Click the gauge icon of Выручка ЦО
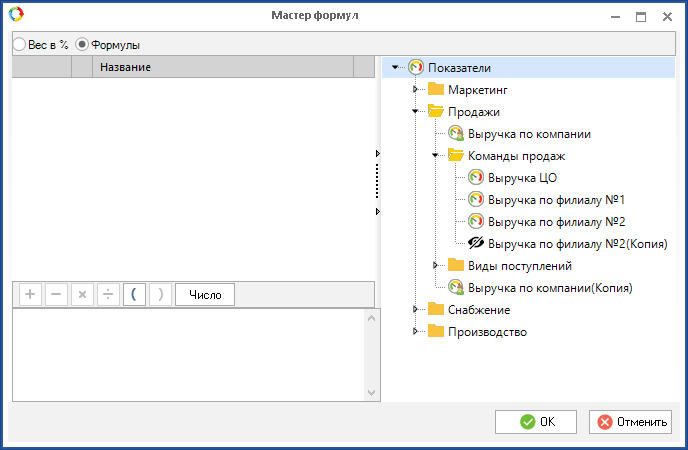This screenshot has height=450, width=688. [x=476, y=178]
